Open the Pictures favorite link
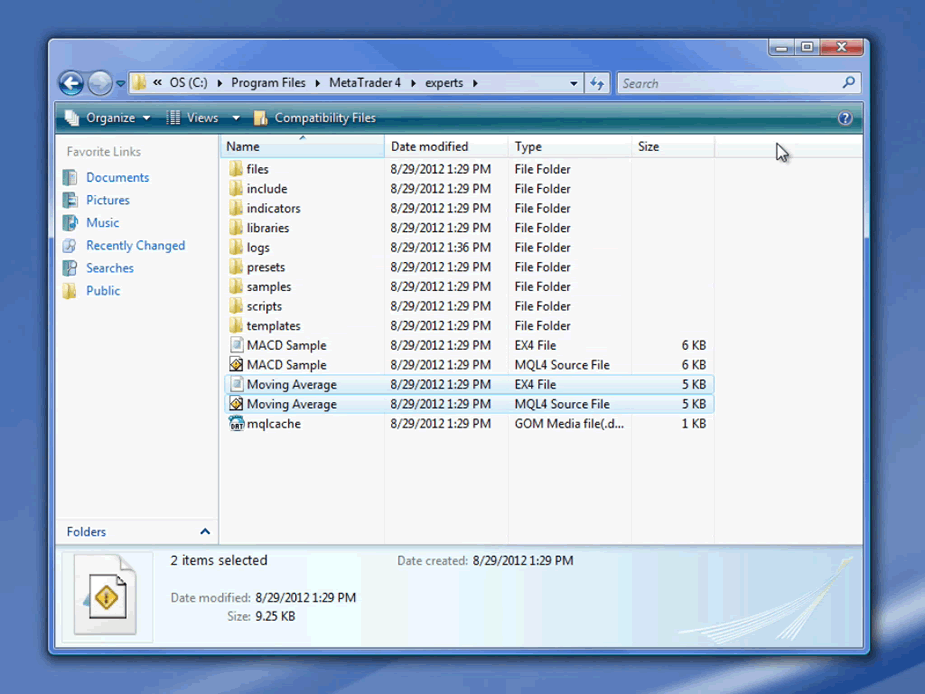Viewport: 925px width, 694px height. coord(107,200)
